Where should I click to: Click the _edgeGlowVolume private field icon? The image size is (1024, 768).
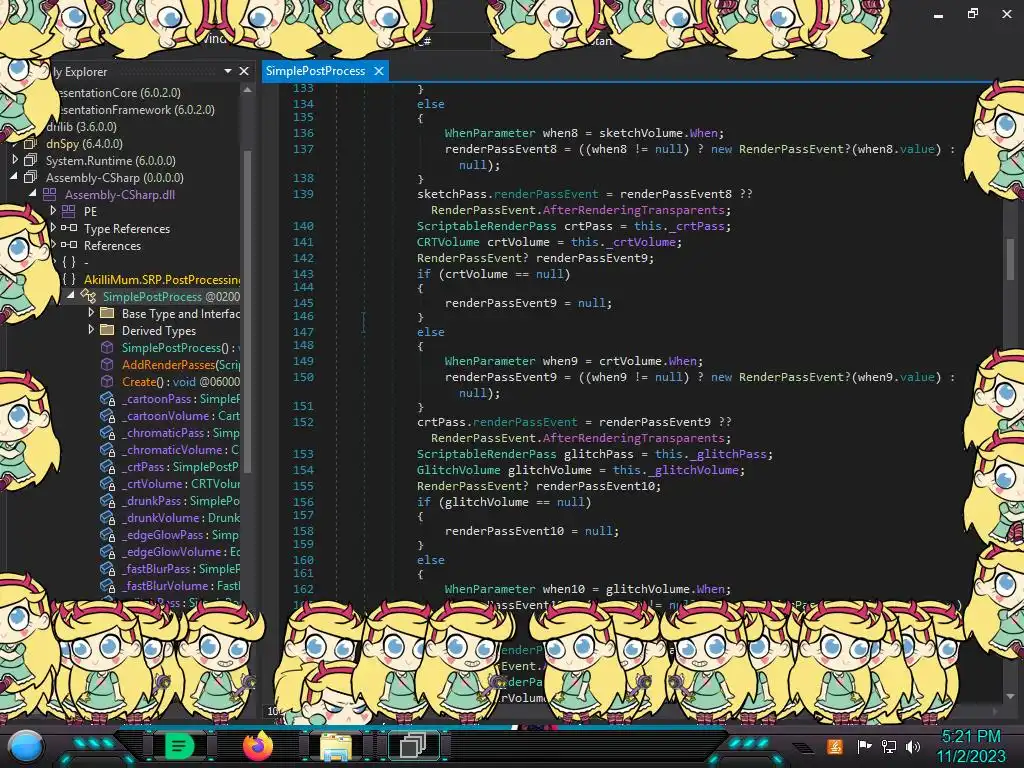click(x=107, y=552)
